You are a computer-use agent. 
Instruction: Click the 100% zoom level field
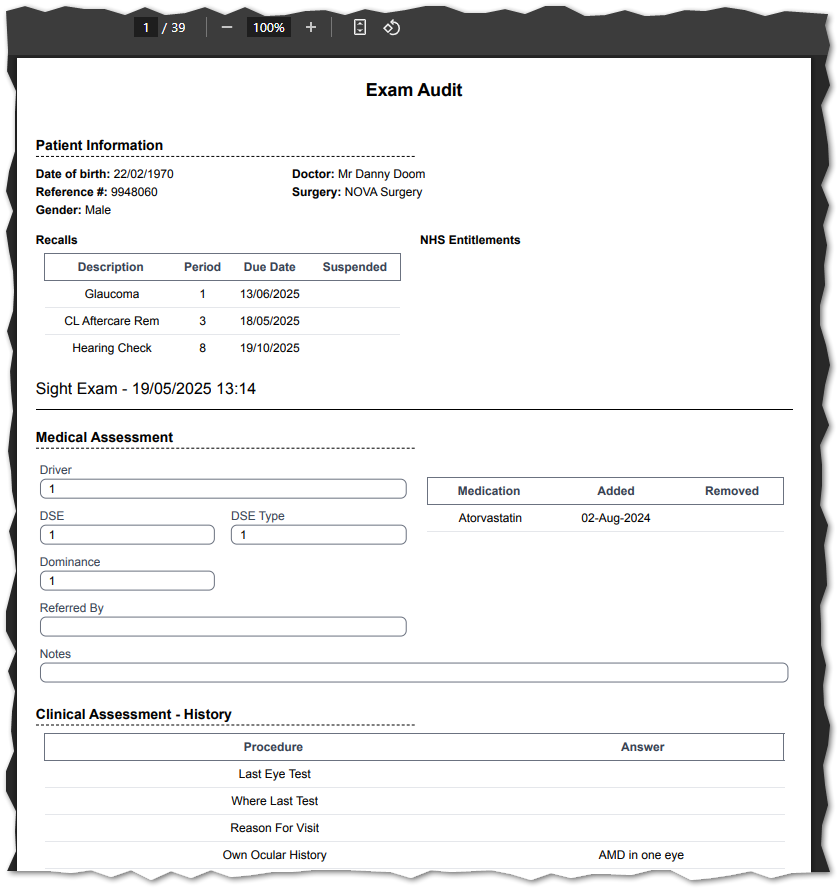(x=268, y=27)
